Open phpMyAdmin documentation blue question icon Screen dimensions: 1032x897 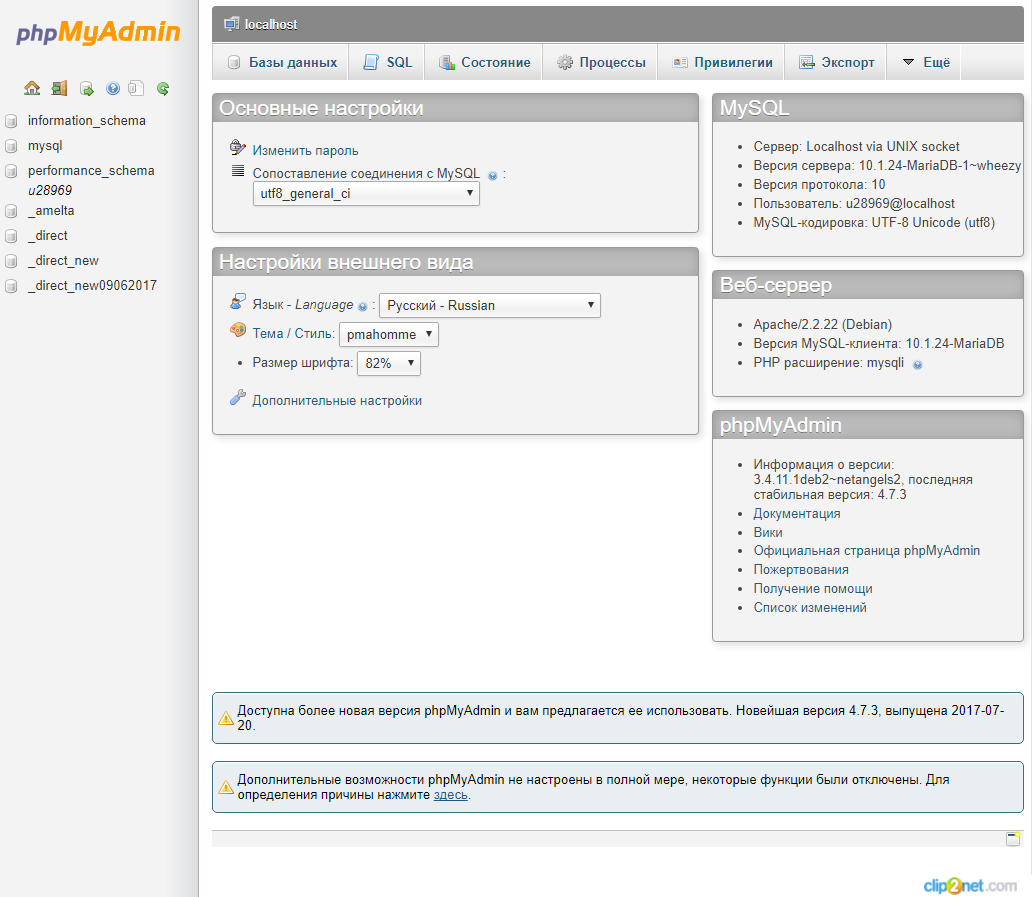point(113,88)
